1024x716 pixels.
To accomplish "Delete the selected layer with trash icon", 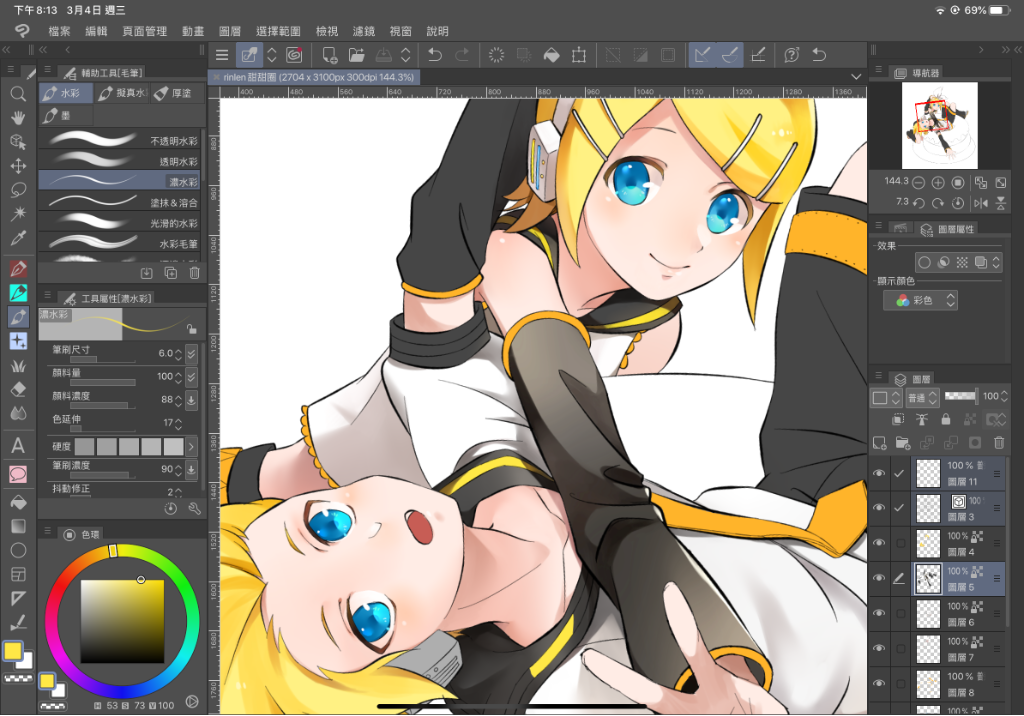I will [999, 444].
